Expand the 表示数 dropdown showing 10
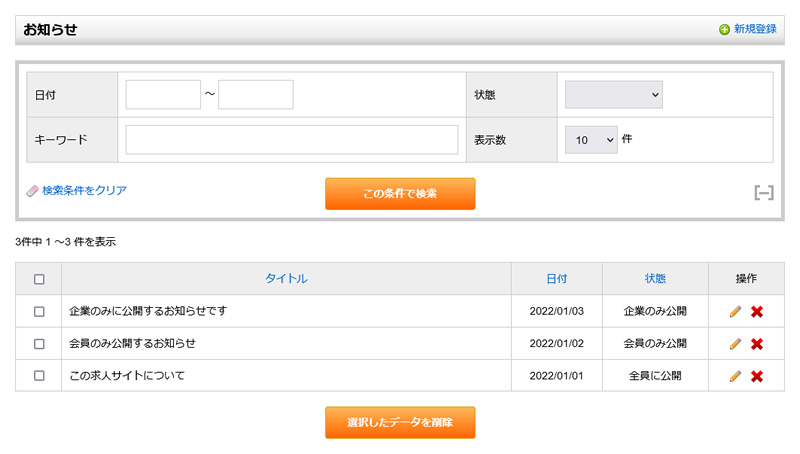The width and height of the screenshot is (800, 454). 591,140
